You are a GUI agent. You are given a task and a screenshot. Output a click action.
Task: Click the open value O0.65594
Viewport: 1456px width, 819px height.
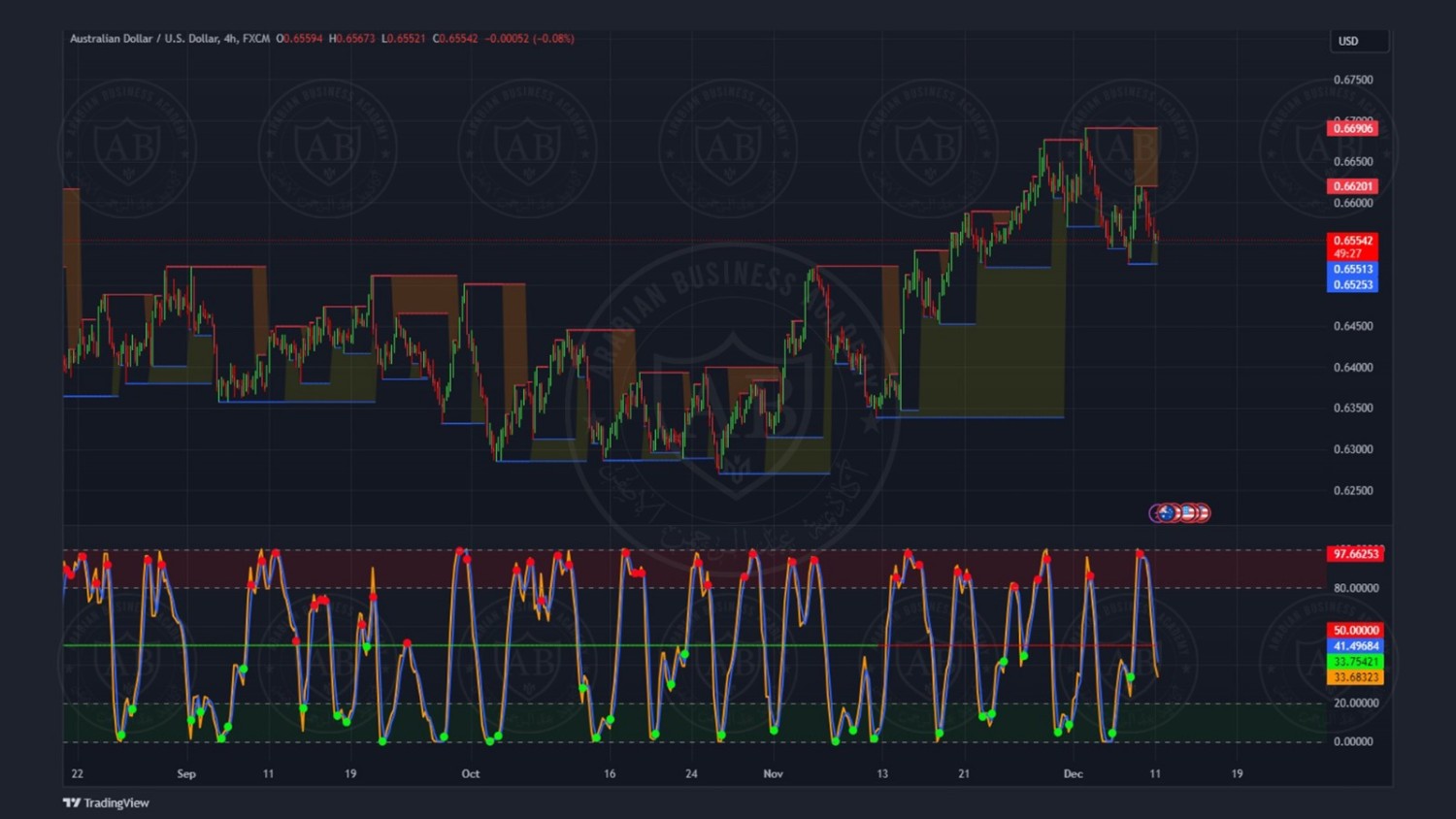pyautogui.click(x=299, y=39)
